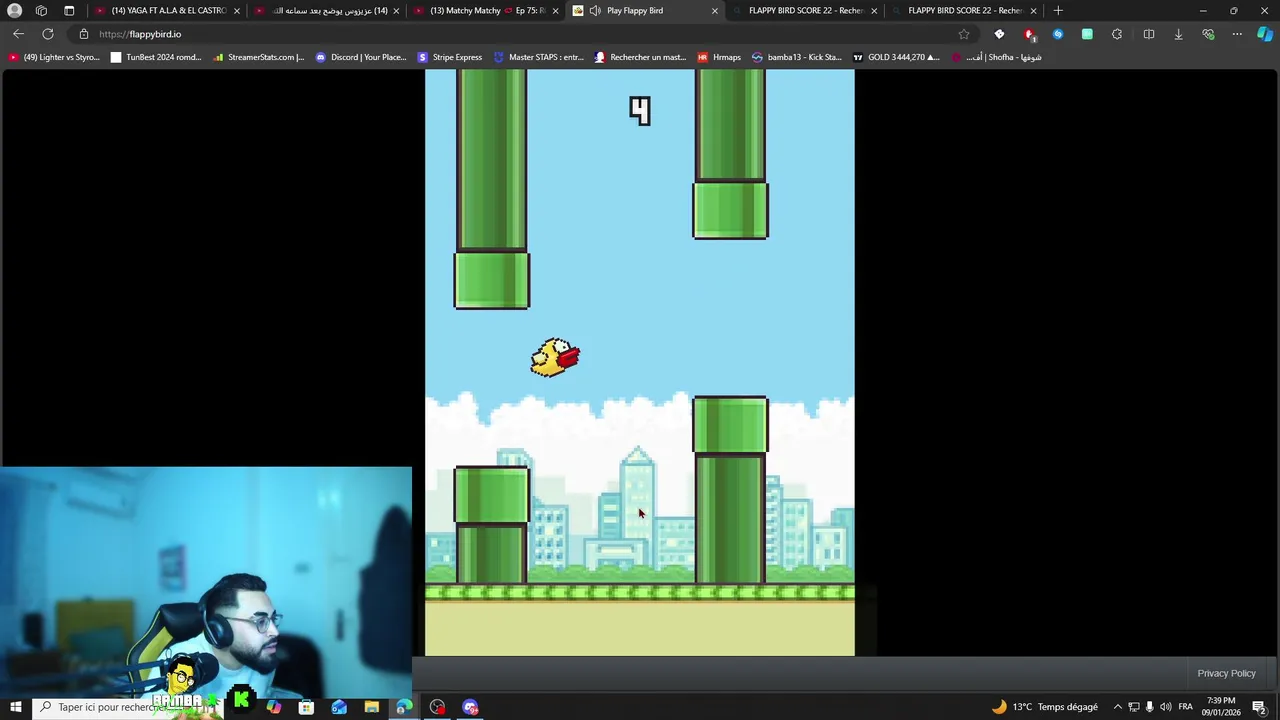Open Microsoft 365 Copilot taskbar icon
This screenshot has height=720, width=1280.
(x=274, y=707)
